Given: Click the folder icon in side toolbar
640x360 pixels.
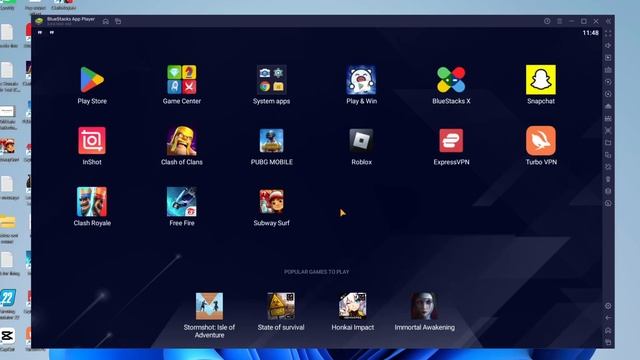Looking at the screenshot, I should [608, 142].
